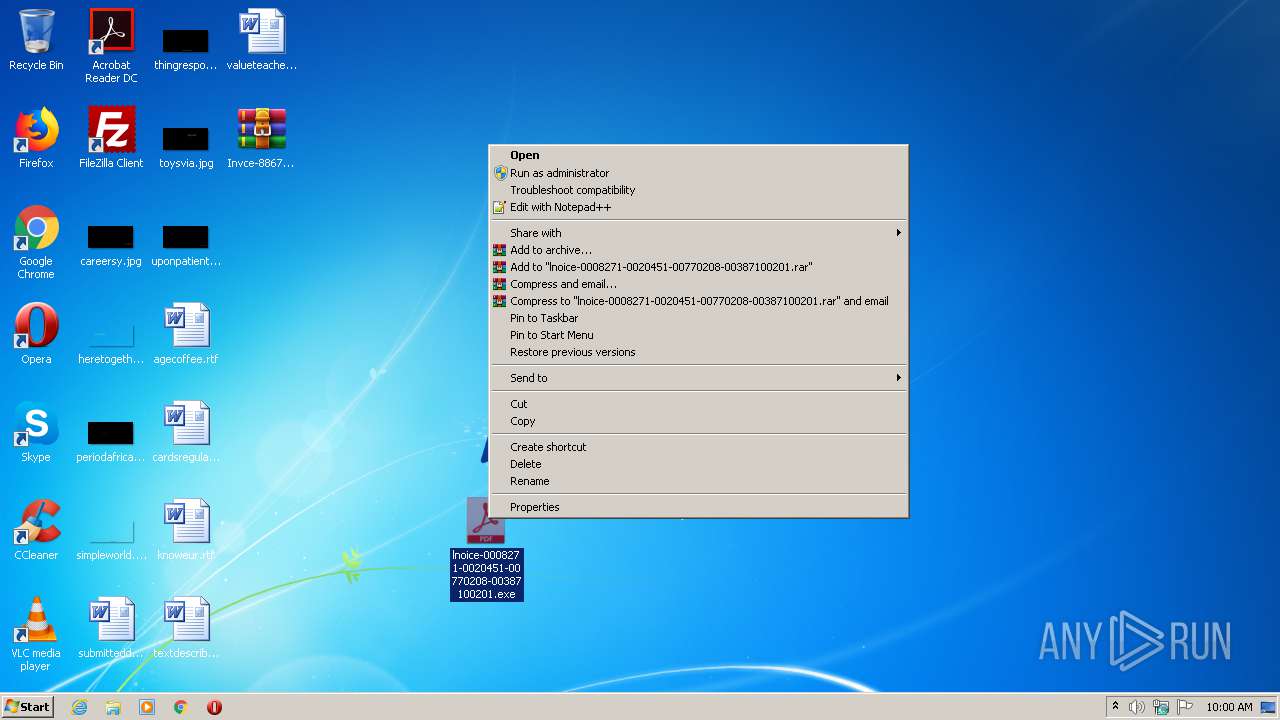Launch Opera from the taskbar
The height and width of the screenshot is (720, 1280).
click(x=214, y=707)
